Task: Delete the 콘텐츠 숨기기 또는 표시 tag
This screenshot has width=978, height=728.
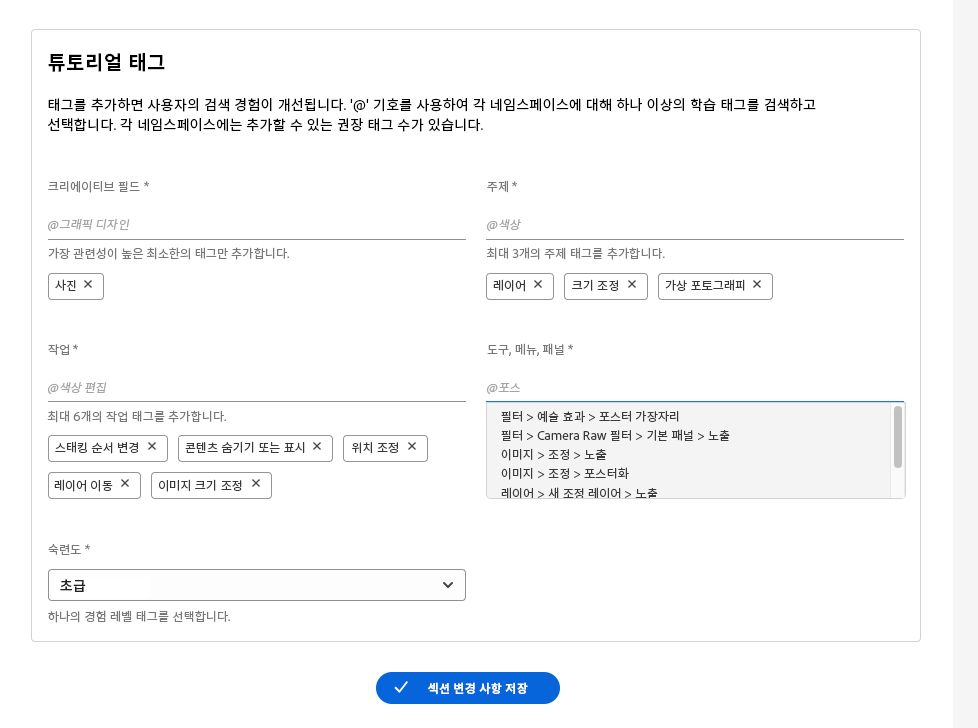Action: 317,447
